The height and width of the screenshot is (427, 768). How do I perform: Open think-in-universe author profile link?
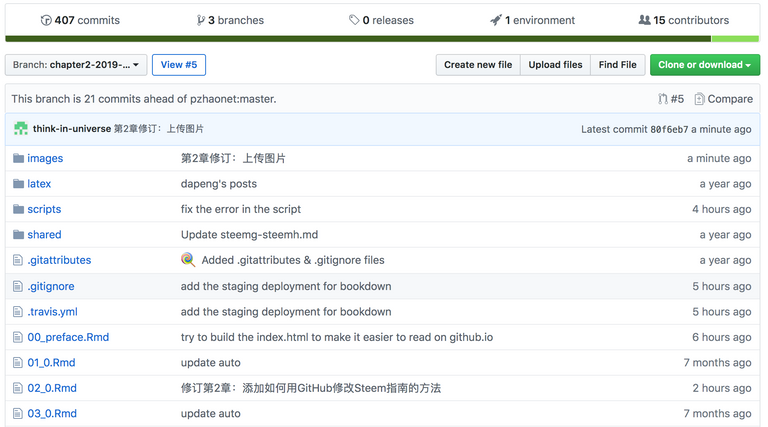pyautogui.click(x=72, y=129)
